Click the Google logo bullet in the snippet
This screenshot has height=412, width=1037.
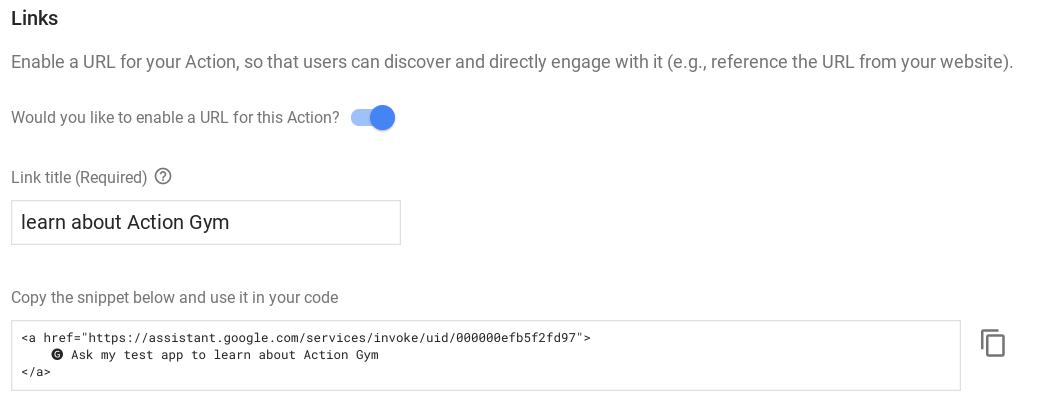click(57, 355)
